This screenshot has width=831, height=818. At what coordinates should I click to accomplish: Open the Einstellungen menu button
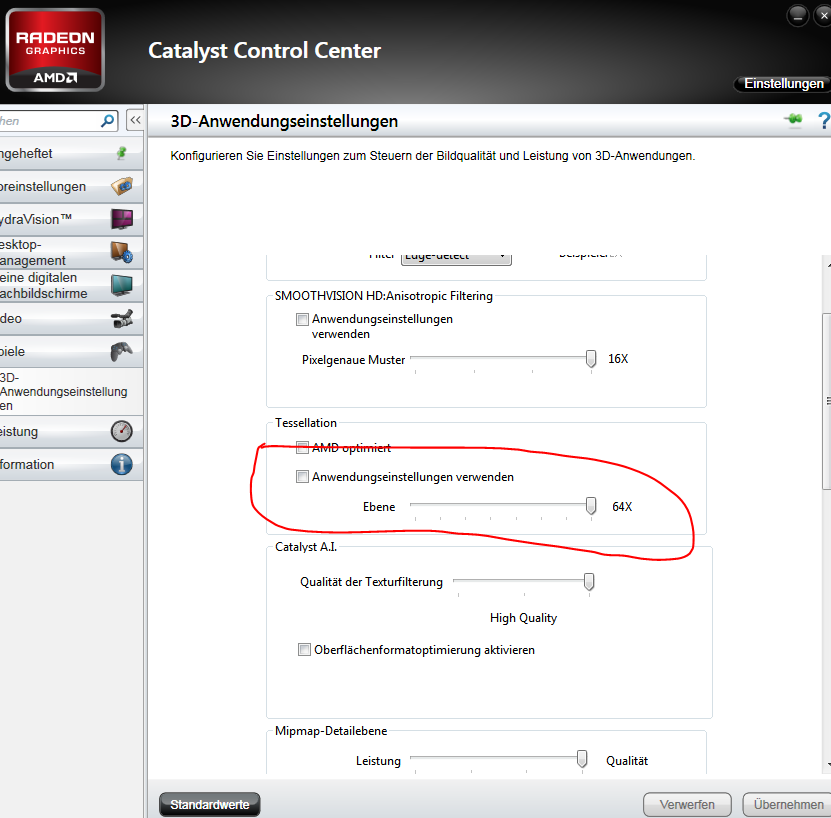pos(783,84)
